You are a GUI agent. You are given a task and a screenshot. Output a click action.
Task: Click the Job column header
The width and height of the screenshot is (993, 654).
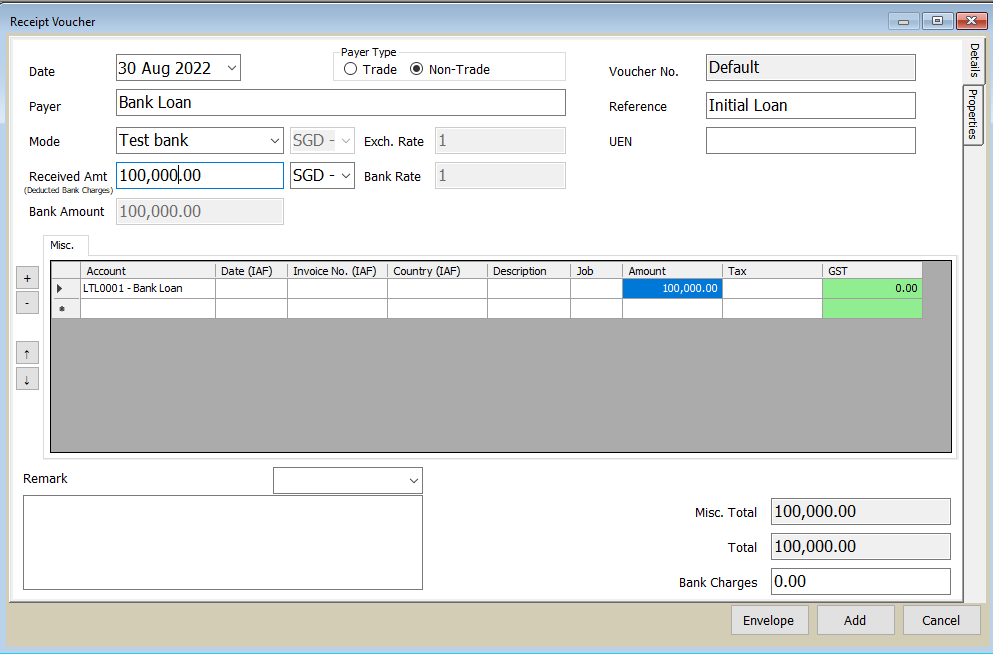coord(597,271)
